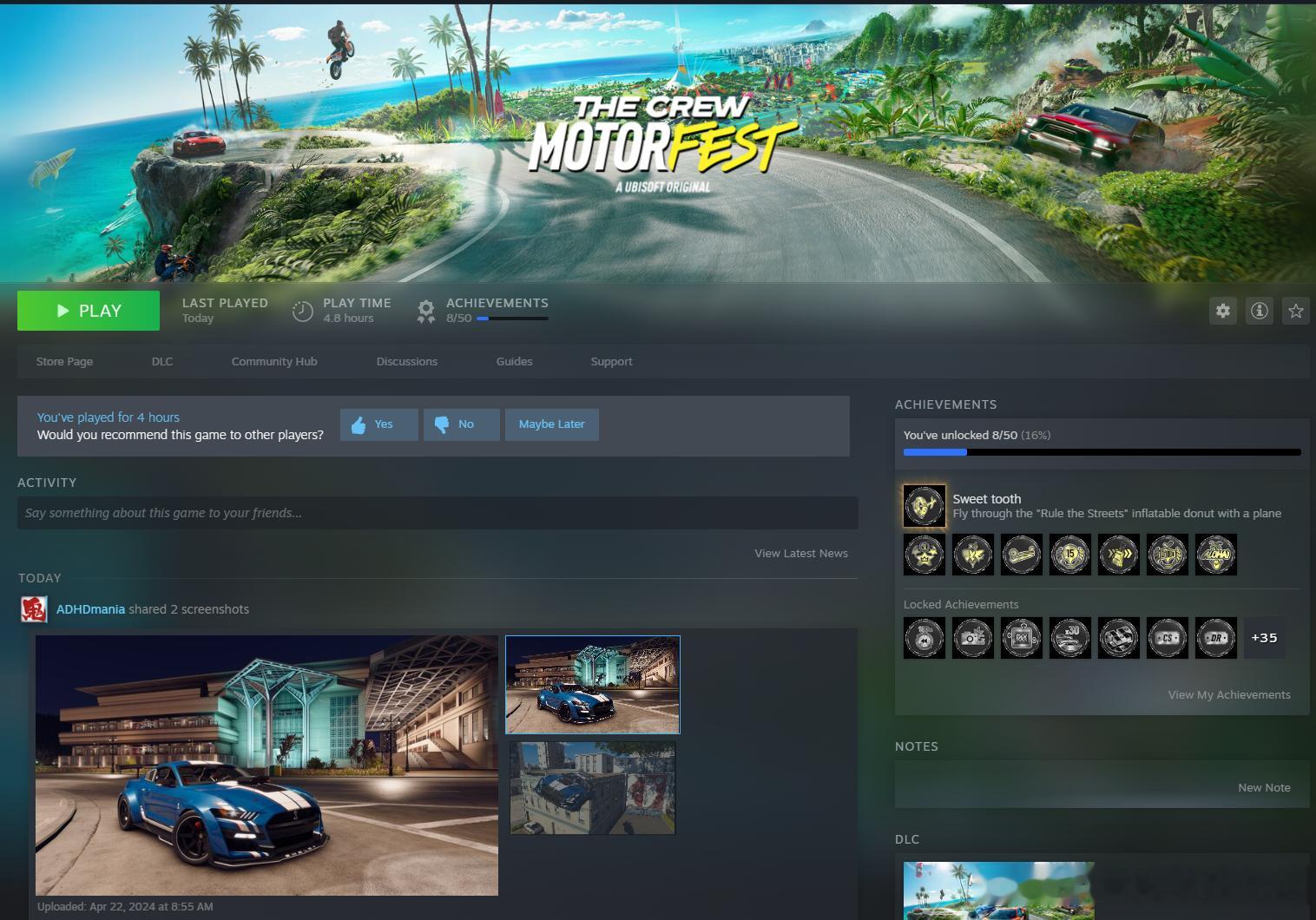Viewport: 1316px width, 920px height.
Task: Open View Latest News
Action: click(x=801, y=553)
